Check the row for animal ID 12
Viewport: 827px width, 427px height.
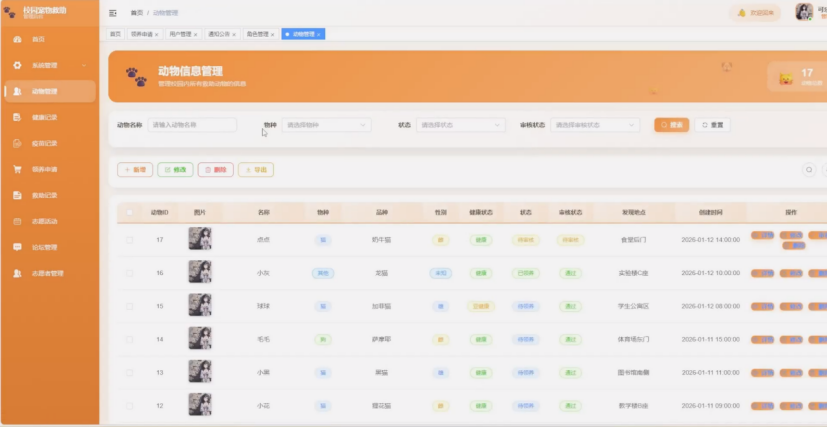tap(129, 406)
